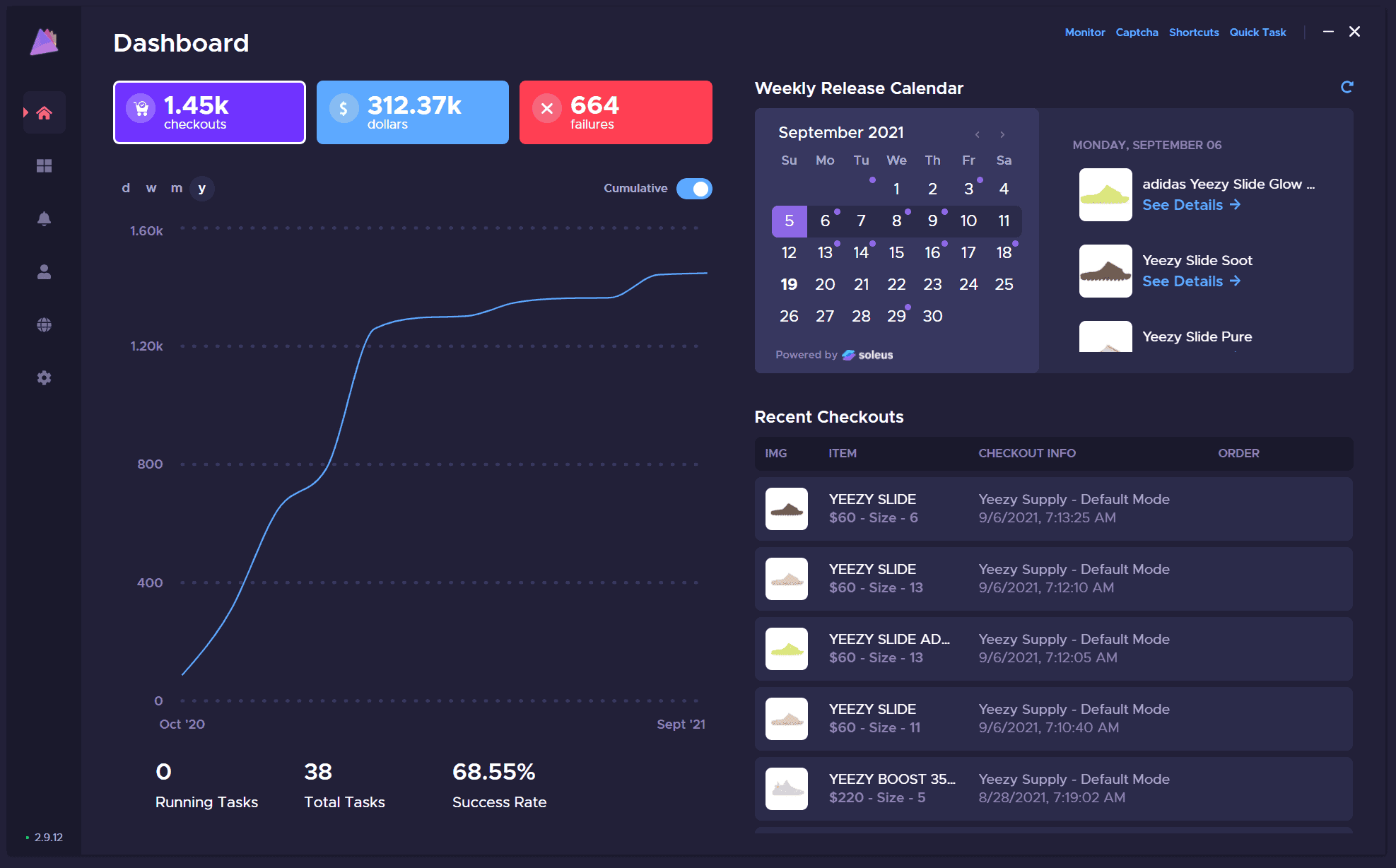Click the Quick Task link

[x=1257, y=33]
